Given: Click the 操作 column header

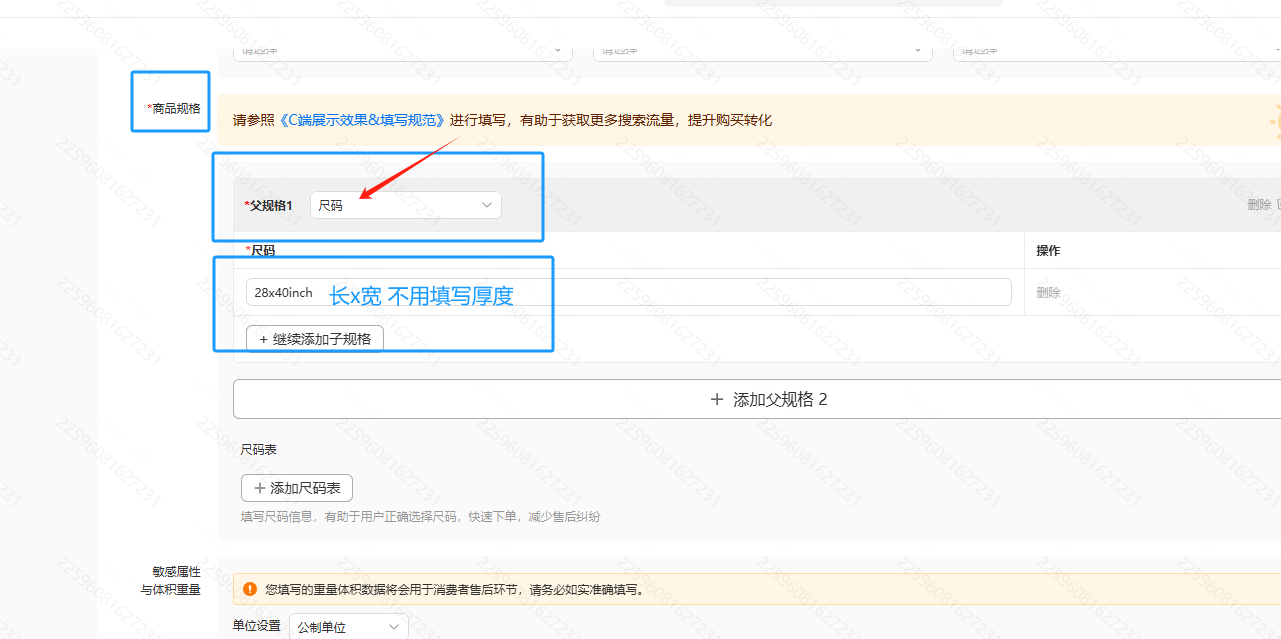Looking at the screenshot, I should click(x=1048, y=250).
